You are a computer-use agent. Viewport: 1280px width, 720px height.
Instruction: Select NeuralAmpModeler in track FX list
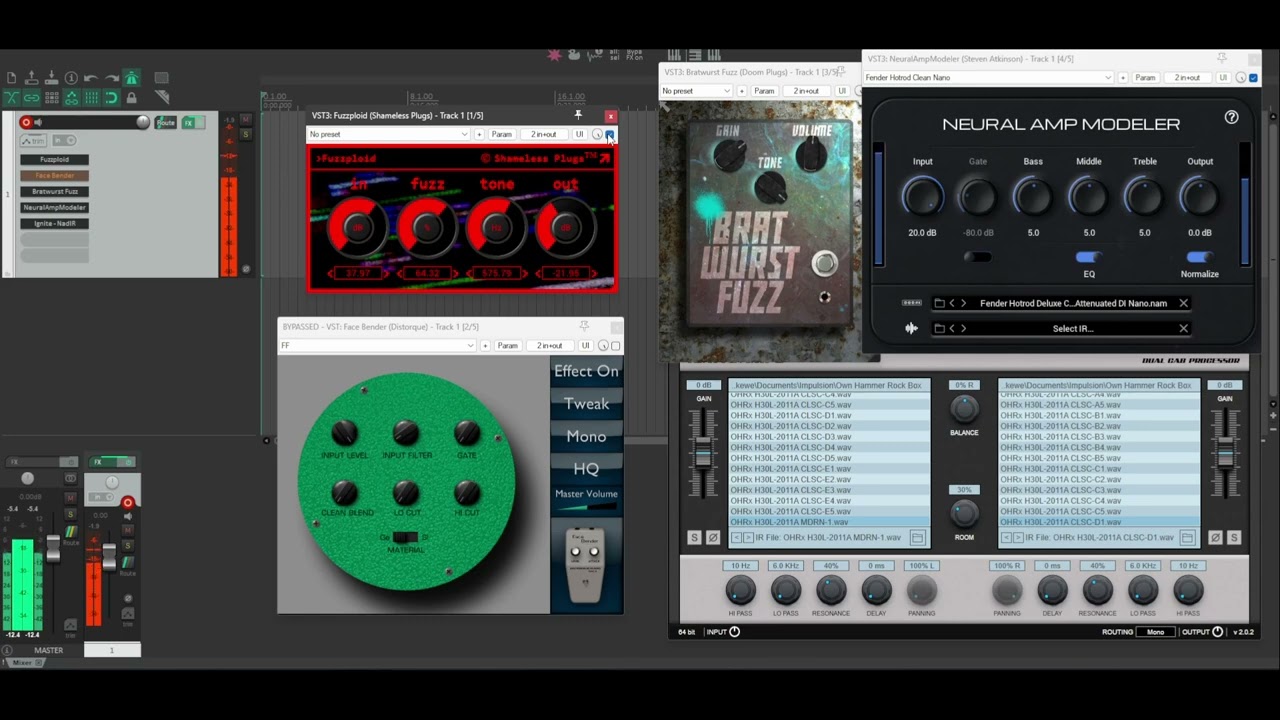coord(54,207)
